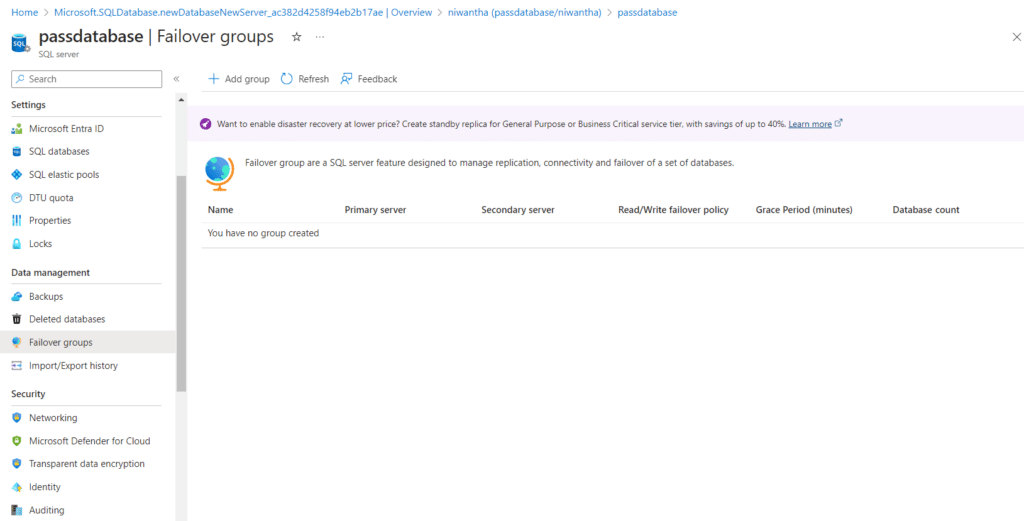Click the Microsoft Entra ID icon
The height and width of the screenshot is (521, 1024).
[x=17, y=129]
